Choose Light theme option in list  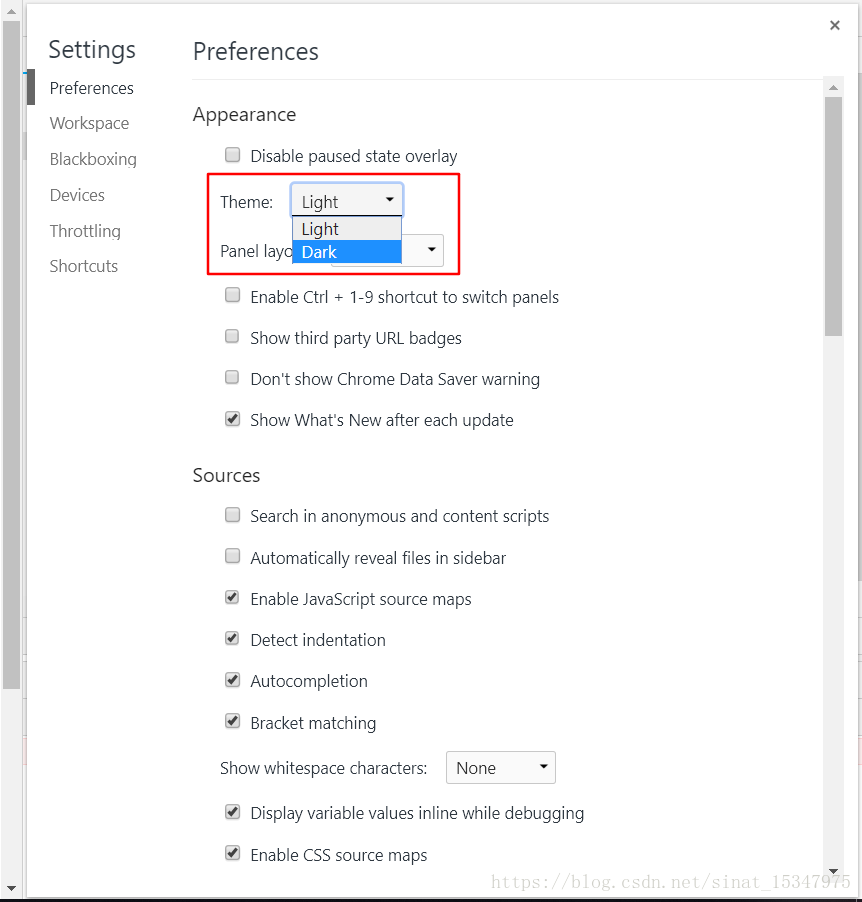[346, 229]
